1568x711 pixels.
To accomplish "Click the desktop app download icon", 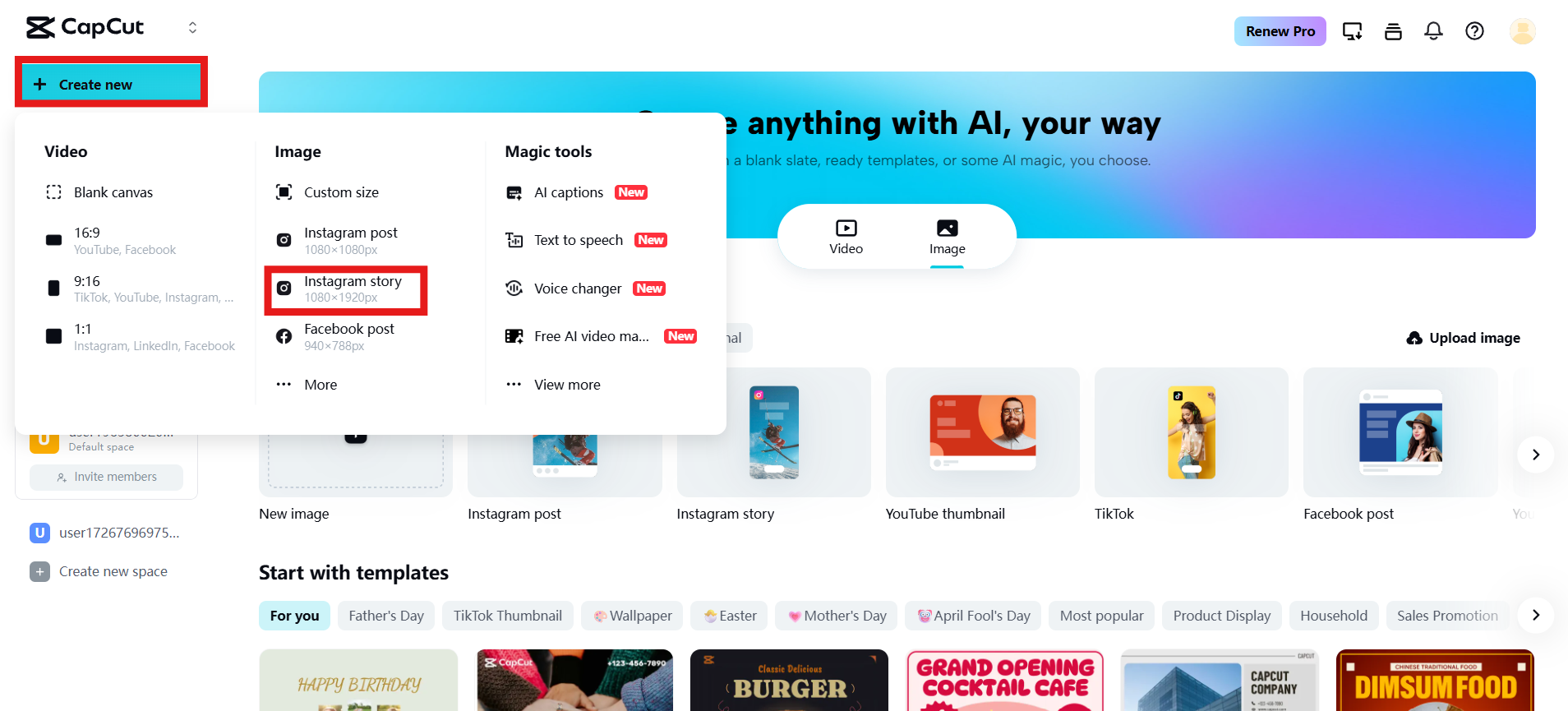I will 1352,31.
